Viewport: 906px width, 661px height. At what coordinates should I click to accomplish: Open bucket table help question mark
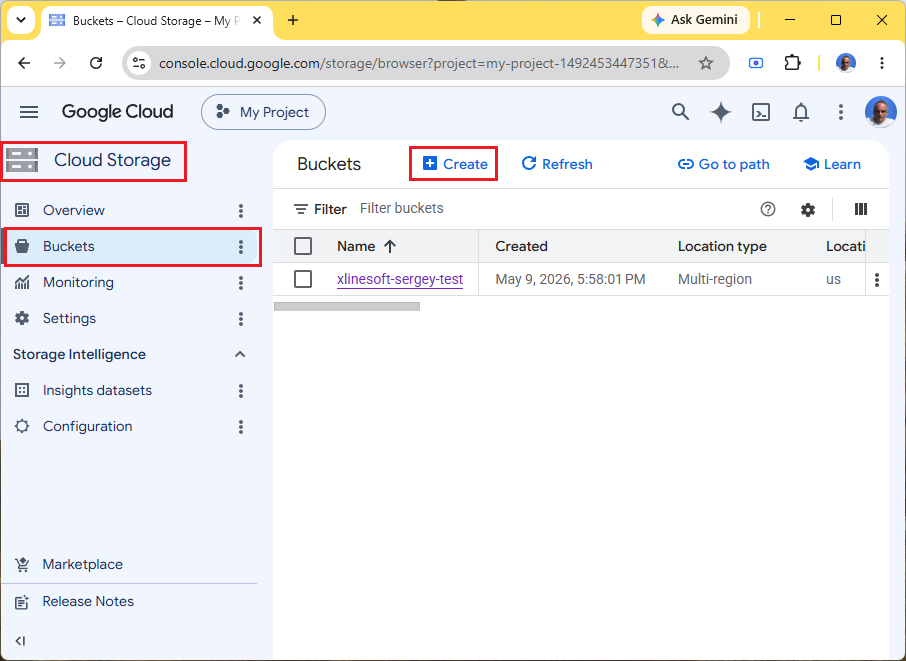coord(767,209)
